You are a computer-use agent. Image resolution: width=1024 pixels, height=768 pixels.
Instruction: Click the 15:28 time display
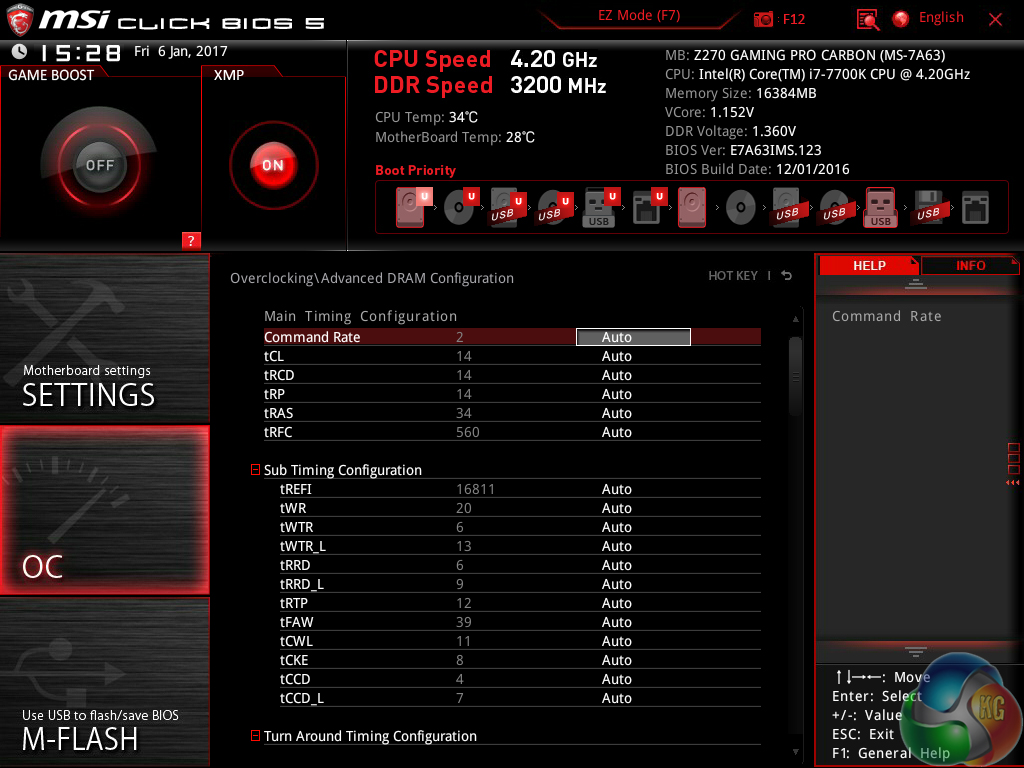[x=80, y=52]
